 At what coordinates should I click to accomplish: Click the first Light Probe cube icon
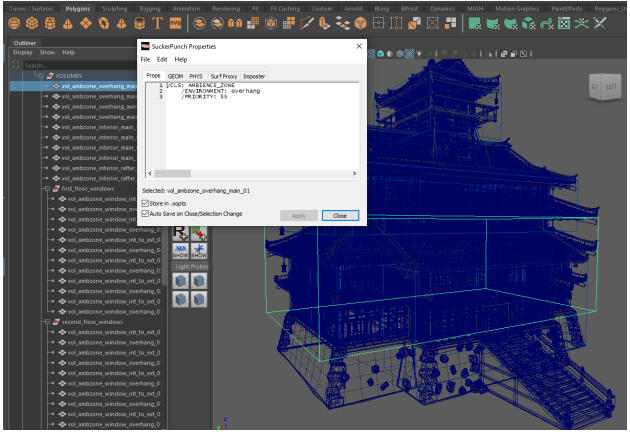181,282
